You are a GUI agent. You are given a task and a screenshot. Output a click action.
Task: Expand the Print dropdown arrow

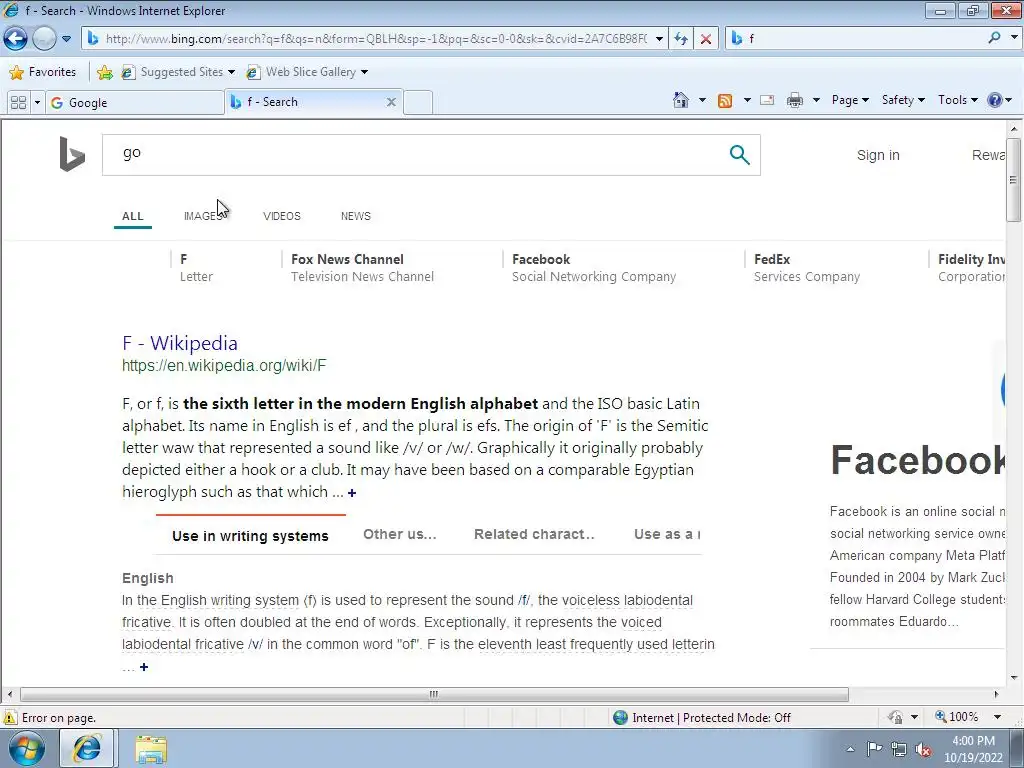(x=816, y=100)
